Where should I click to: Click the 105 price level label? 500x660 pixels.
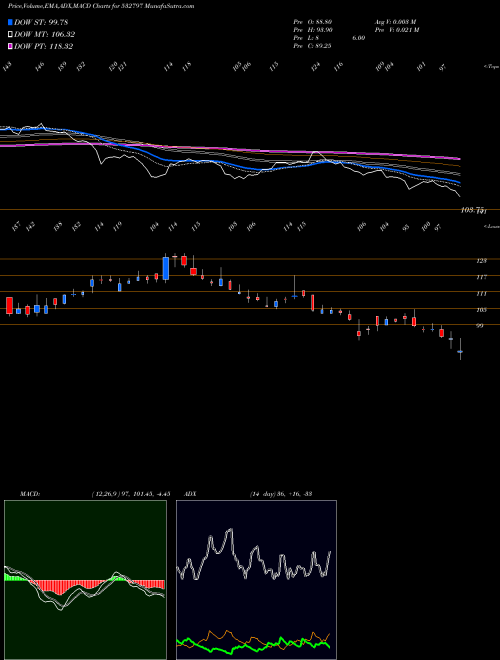[x=482, y=310]
